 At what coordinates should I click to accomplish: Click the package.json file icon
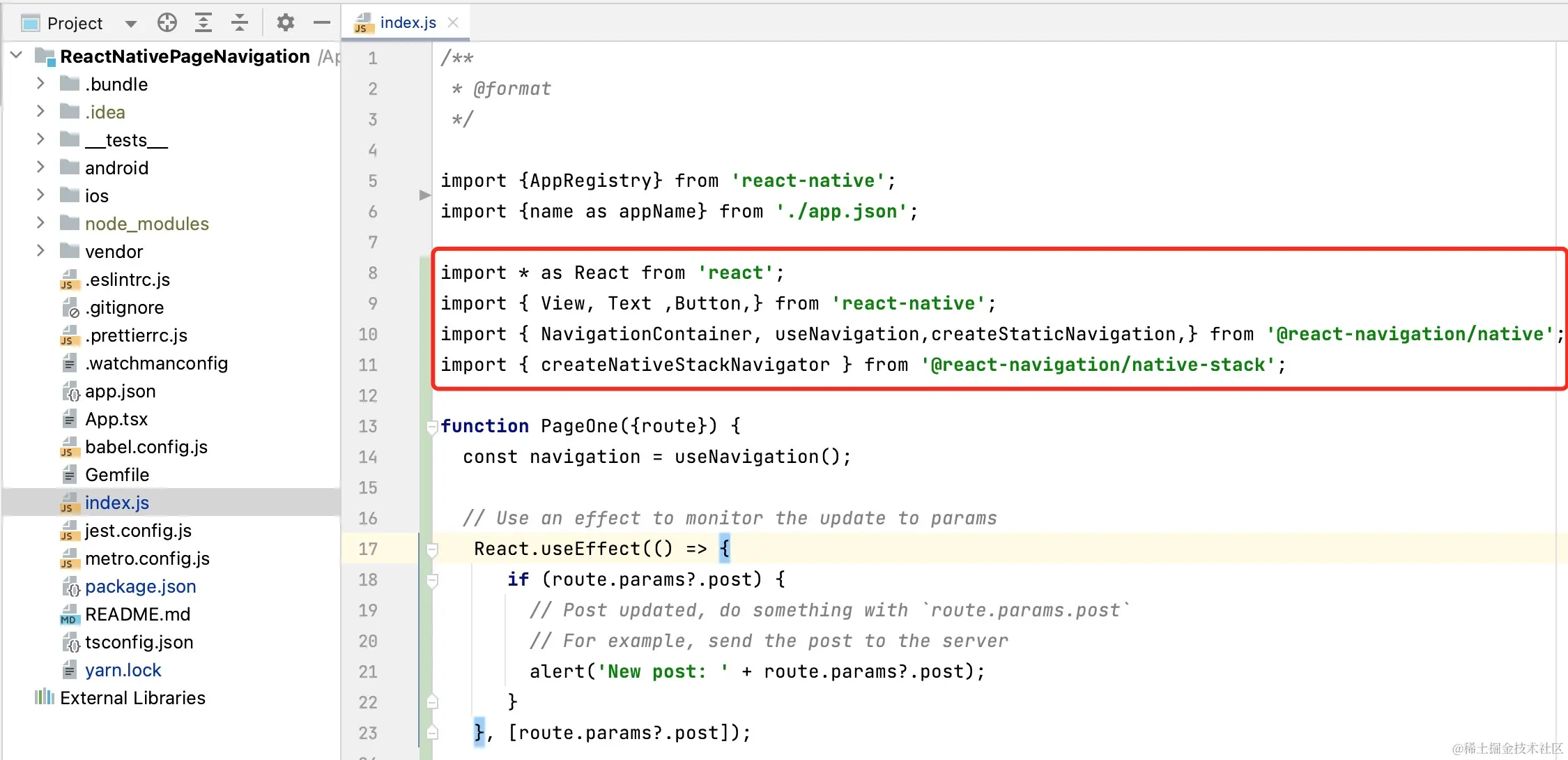pos(70,587)
